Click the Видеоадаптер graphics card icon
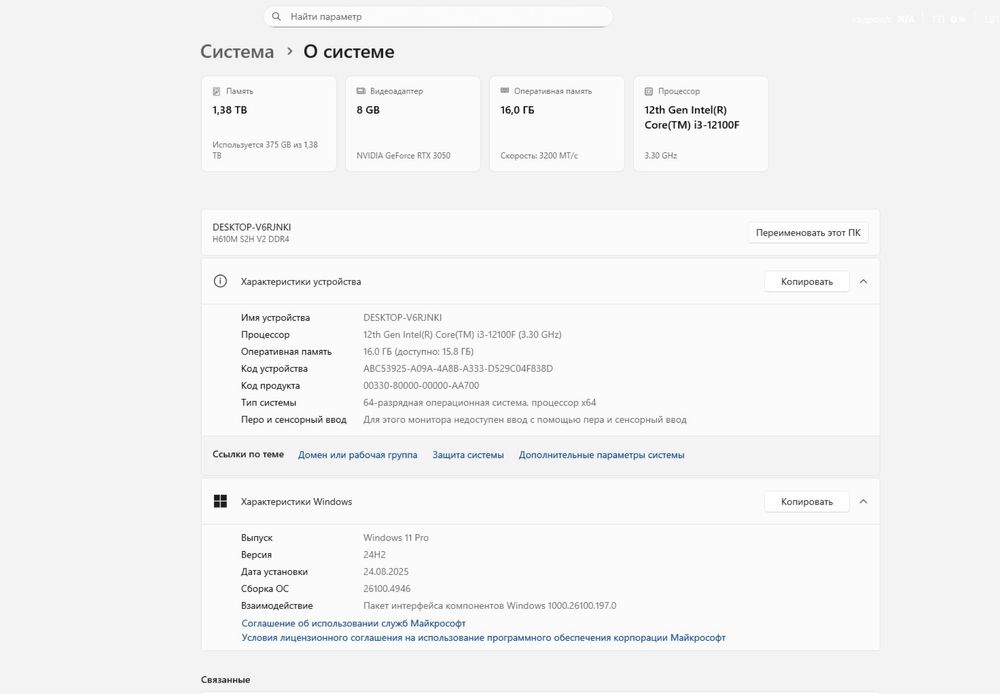 pos(361,91)
